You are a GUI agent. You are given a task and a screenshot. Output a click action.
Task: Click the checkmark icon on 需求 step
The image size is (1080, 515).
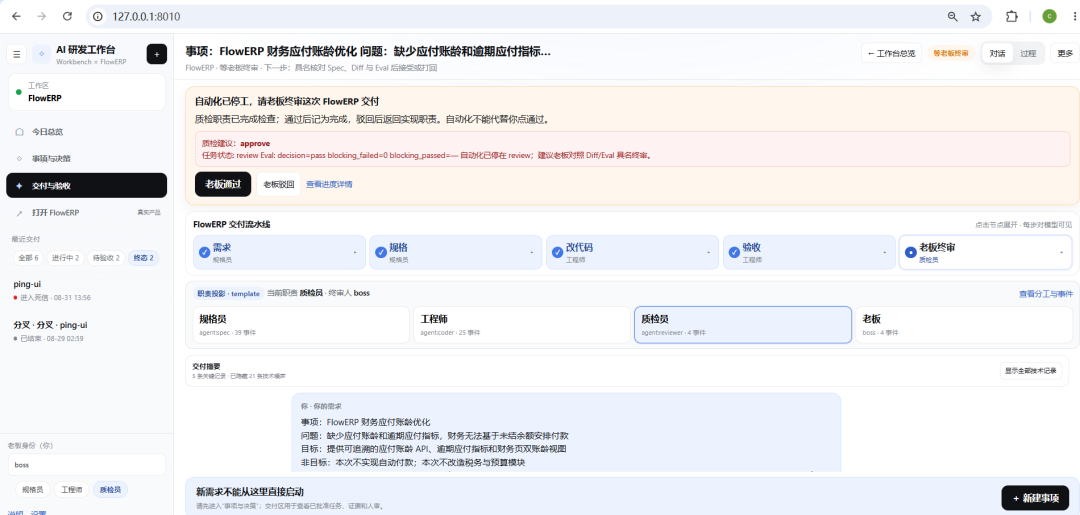tap(205, 252)
